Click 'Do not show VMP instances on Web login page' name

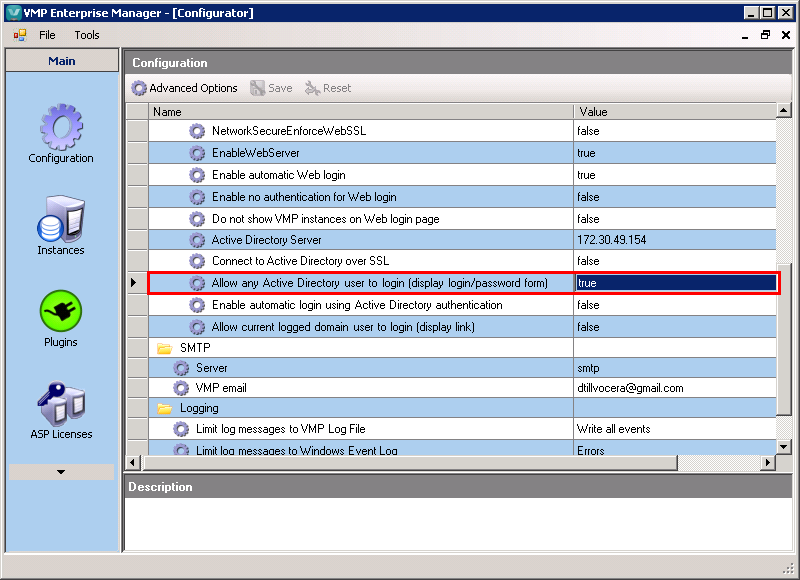coord(326,219)
